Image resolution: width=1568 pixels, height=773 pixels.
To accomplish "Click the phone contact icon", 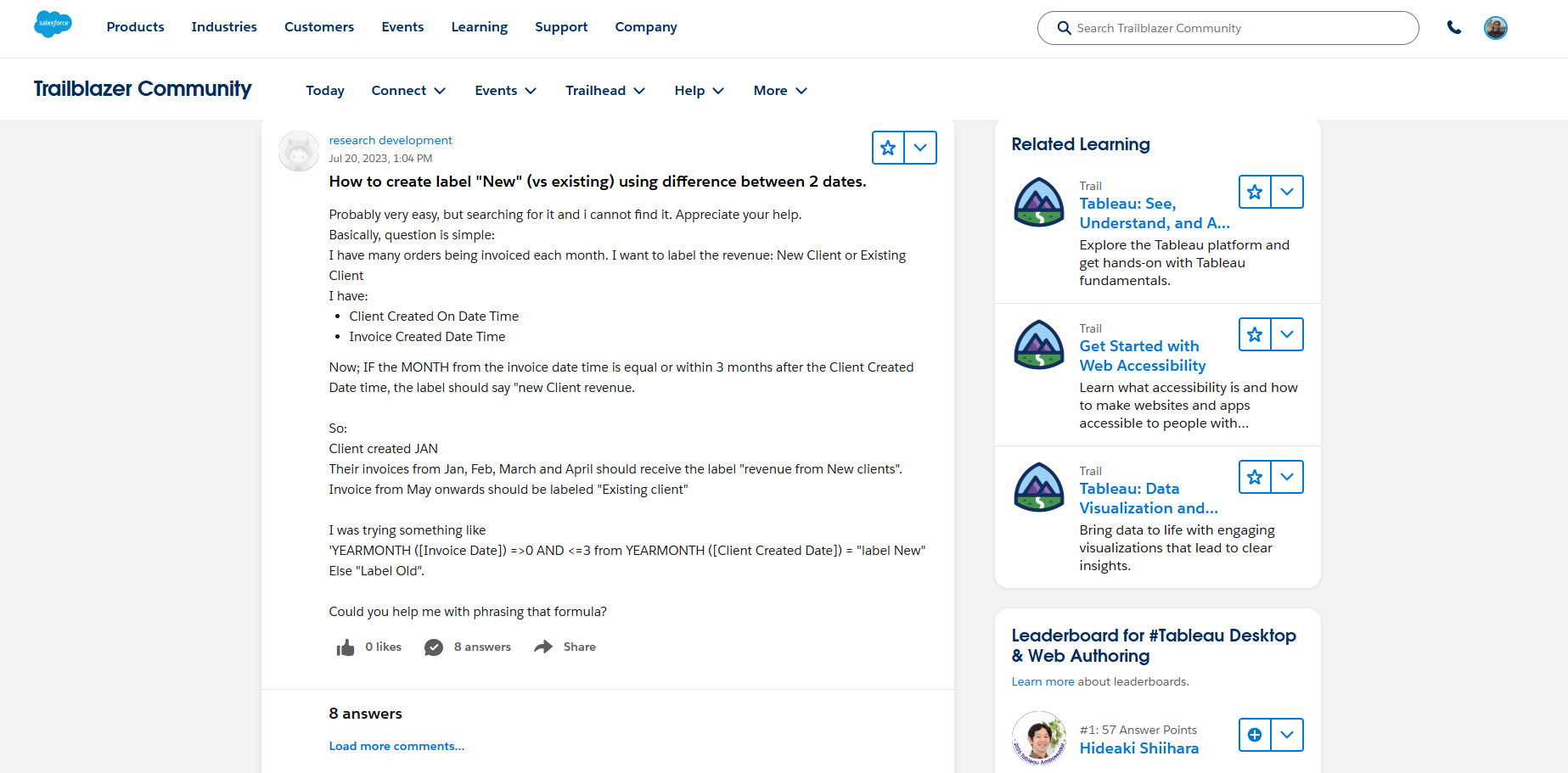I will point(1454,27).
